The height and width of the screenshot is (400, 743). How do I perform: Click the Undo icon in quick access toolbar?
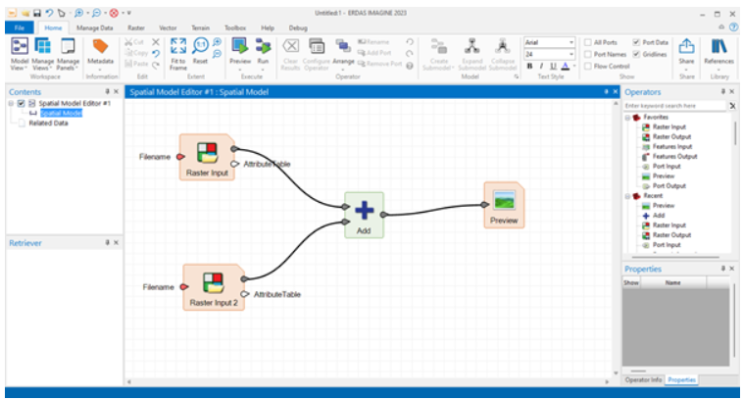tap(49, 13)
